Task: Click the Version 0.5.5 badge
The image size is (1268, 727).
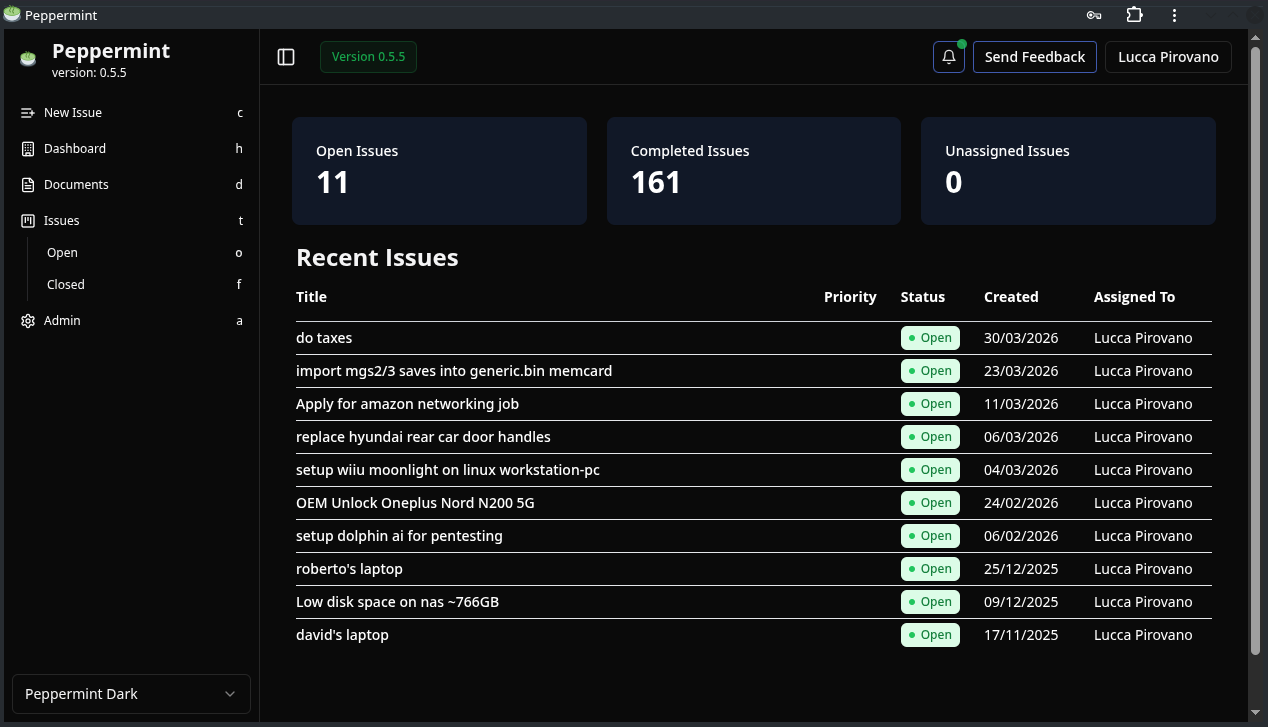Action: [368, 57]
